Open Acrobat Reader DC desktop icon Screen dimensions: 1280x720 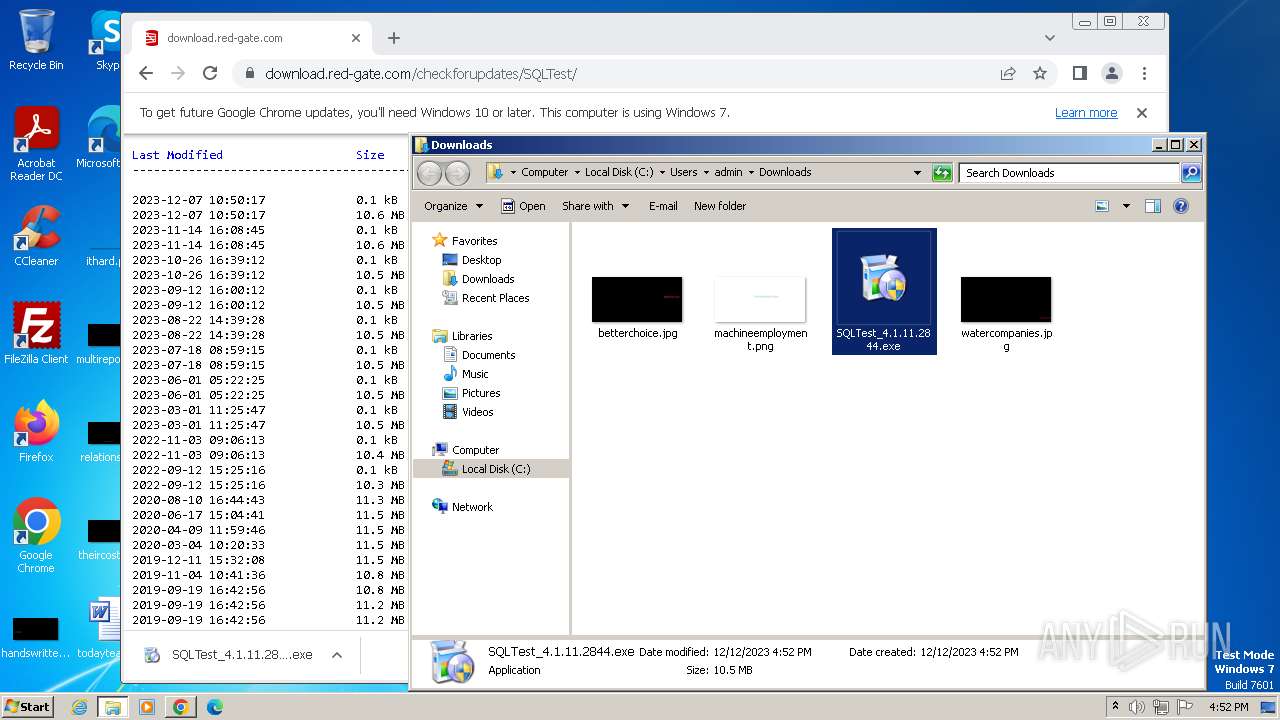36,144
